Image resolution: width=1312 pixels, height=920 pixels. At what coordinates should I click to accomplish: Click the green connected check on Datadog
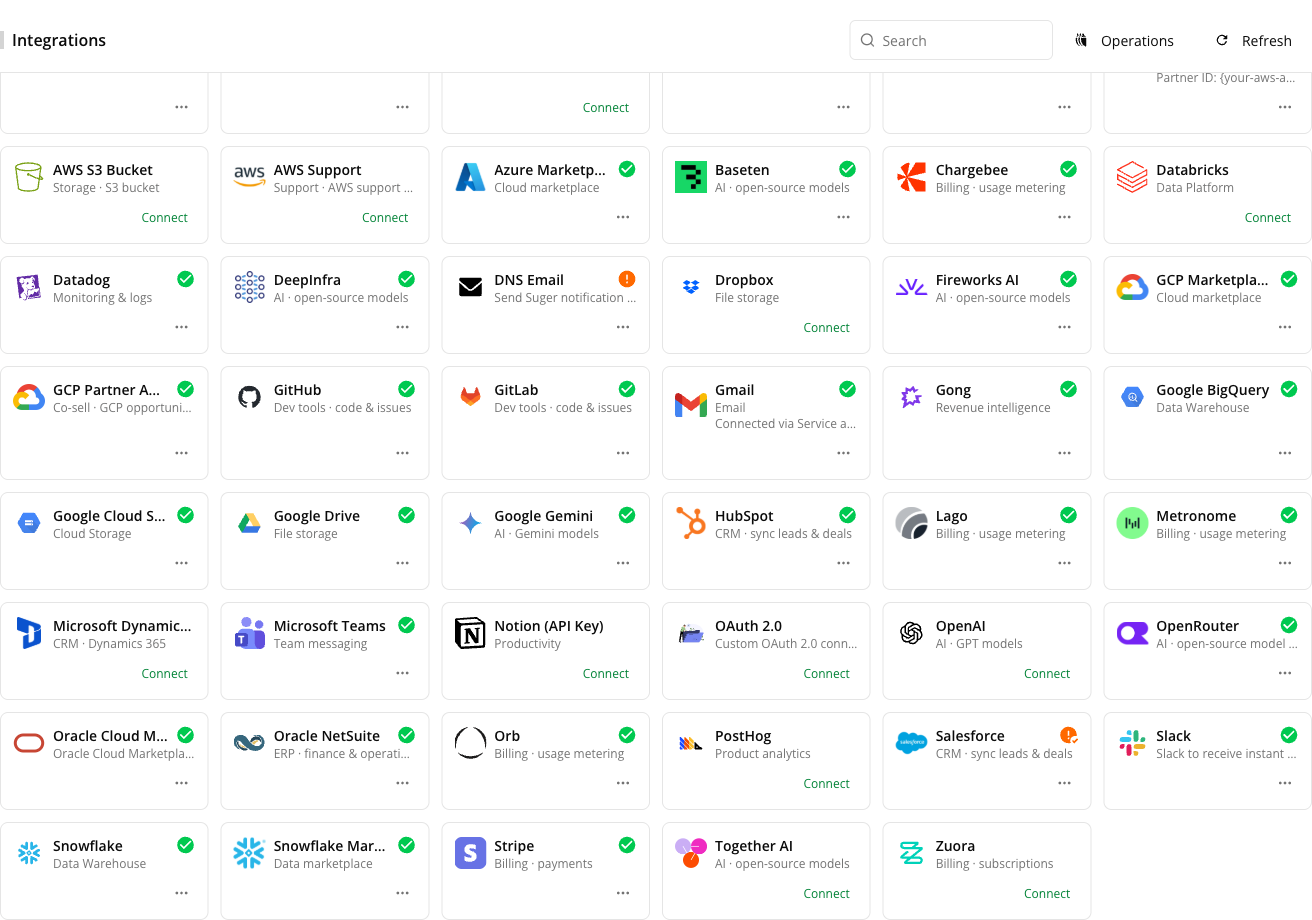pyautogui.click(x=186, y=279)
